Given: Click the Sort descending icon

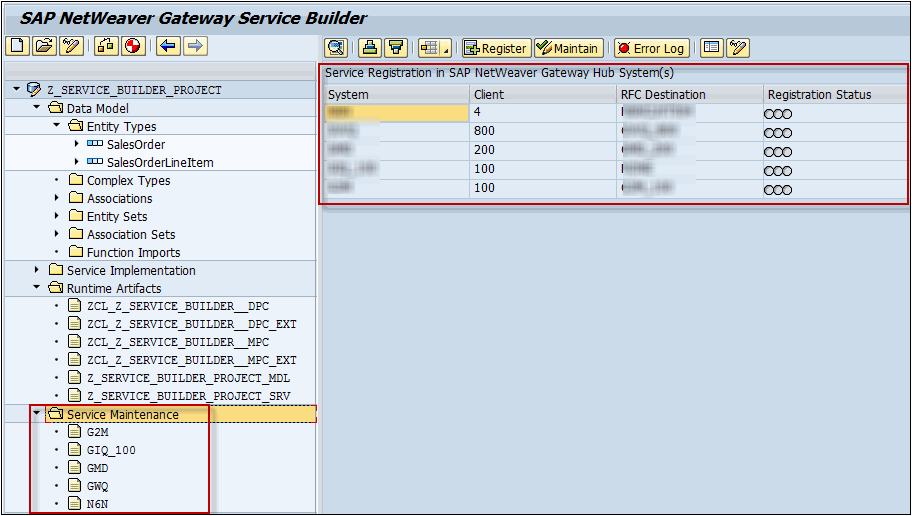Looking at the screenshot, I should pyautogui.click(x=396, y=48).
